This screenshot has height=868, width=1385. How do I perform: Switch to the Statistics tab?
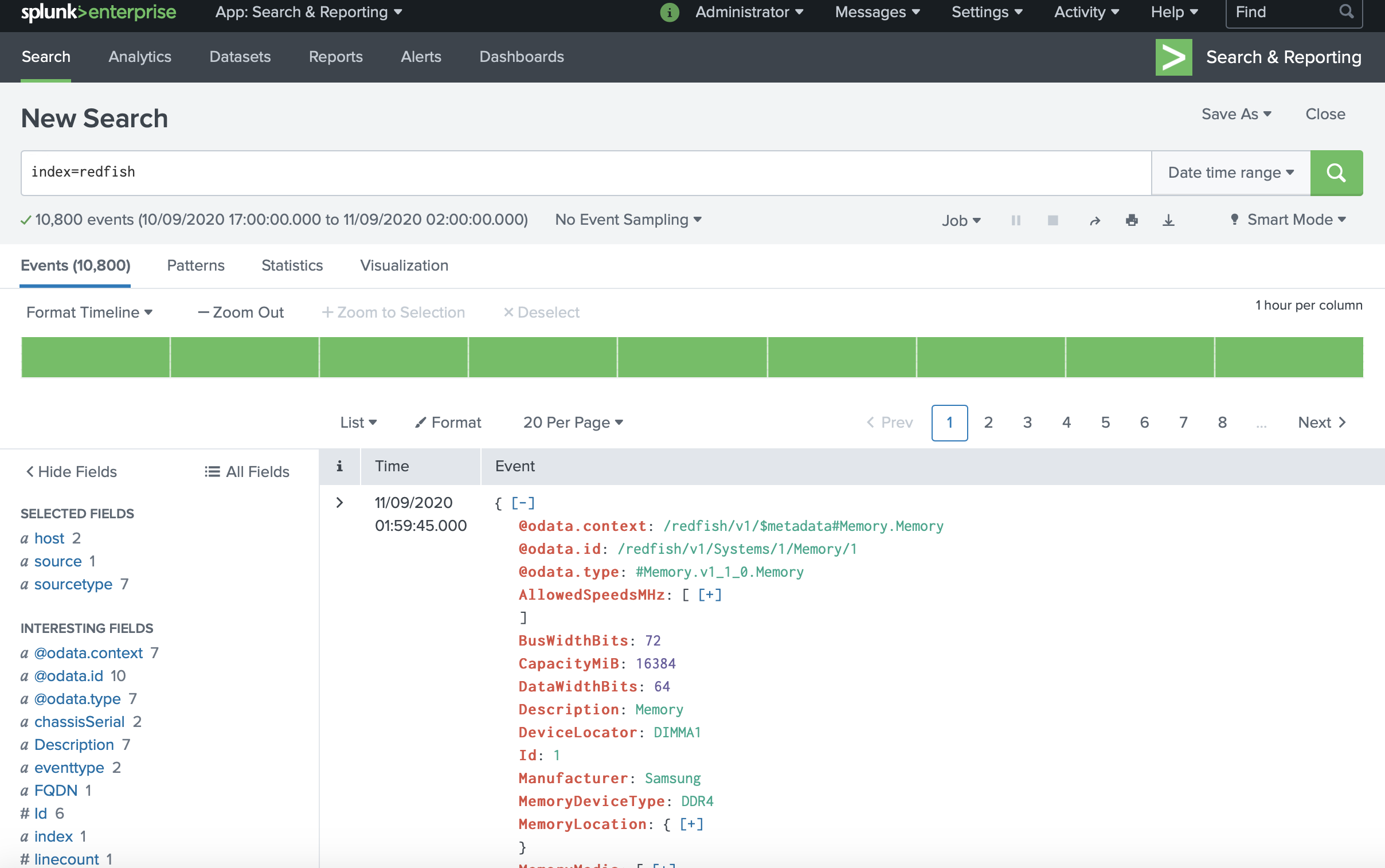click(292, 265)
